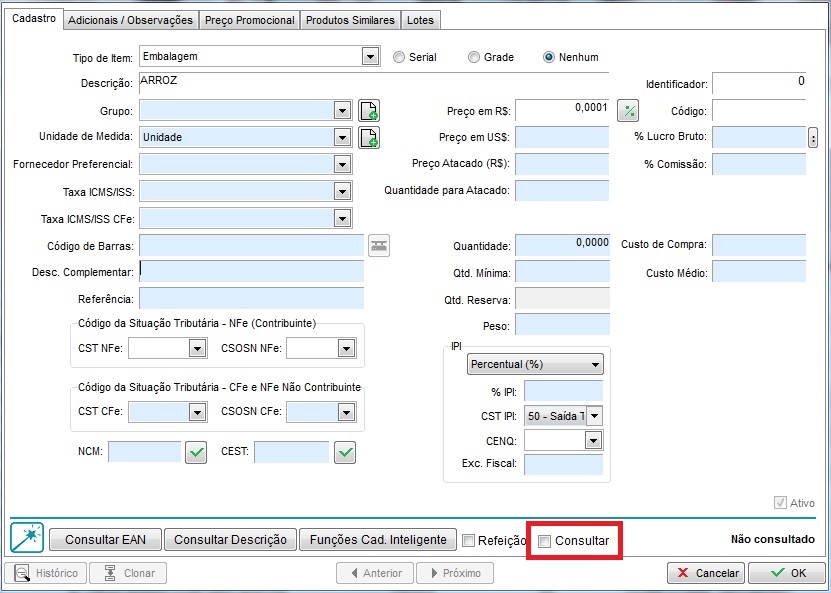
Task: Click the Clonar button
Action: (x=128, y=573)
